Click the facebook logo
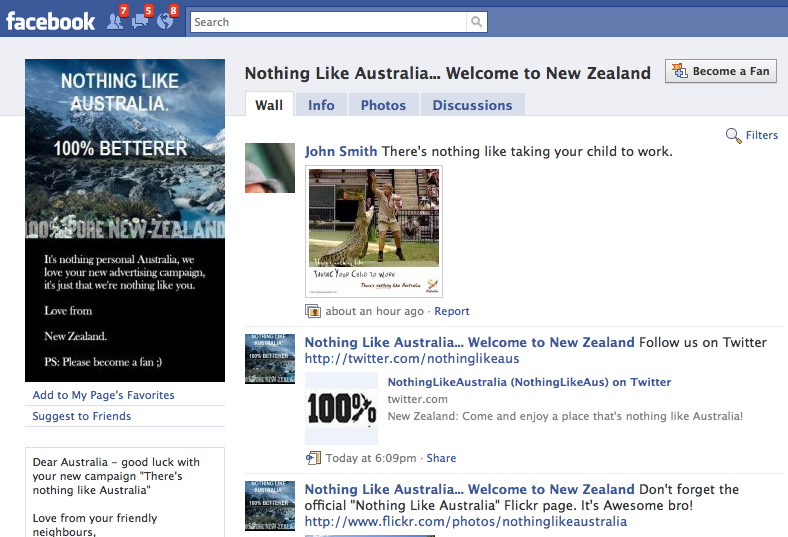 click(x=50, y=22)
